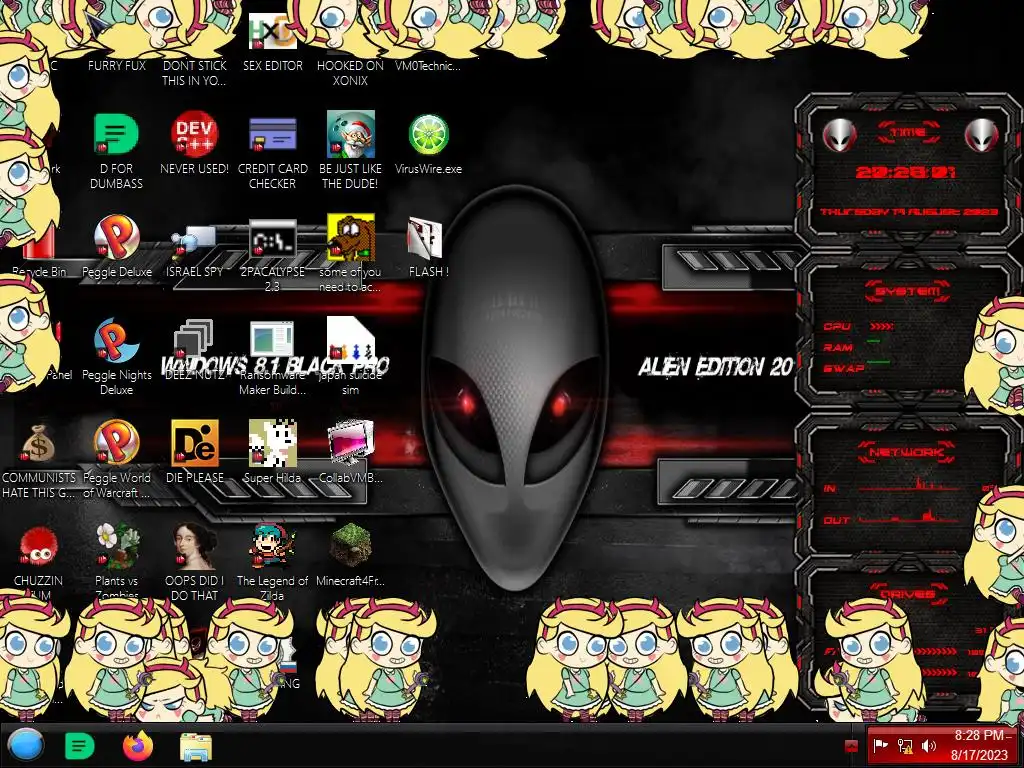Viewport: 1024px width, 768px height.
Task: Click the DRIVES widget header
Action: tap(908, 594)
